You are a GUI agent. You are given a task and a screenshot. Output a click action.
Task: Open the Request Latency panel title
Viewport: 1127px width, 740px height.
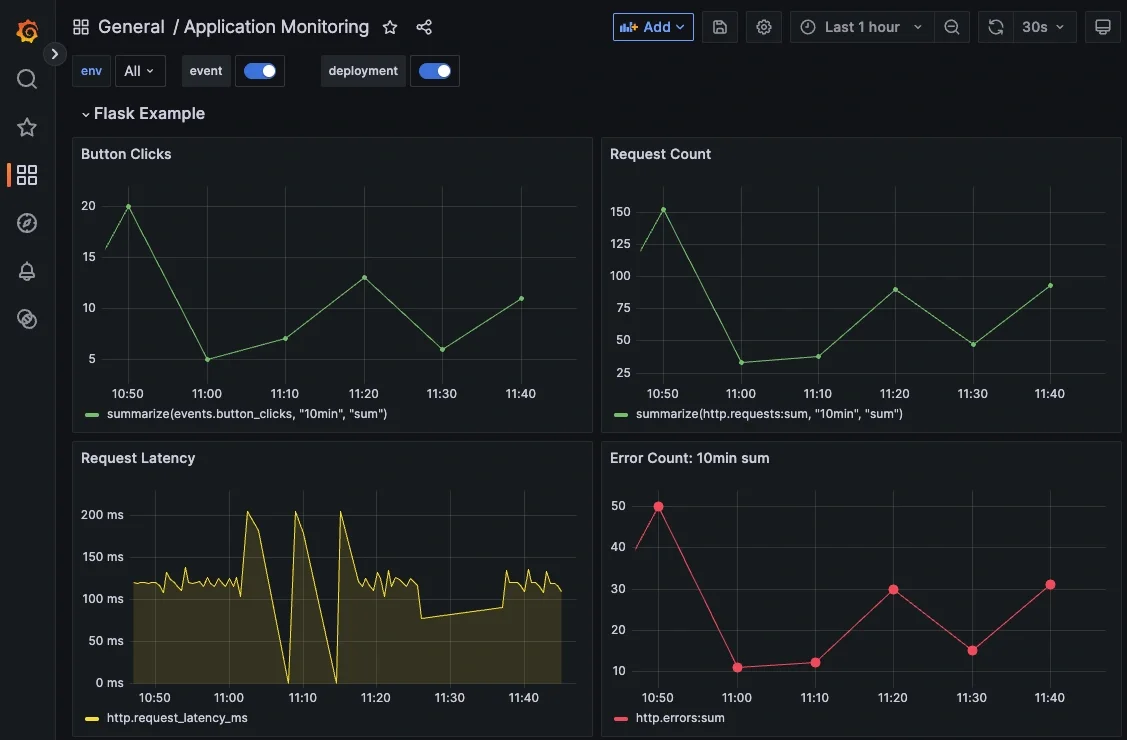point(138,458)
